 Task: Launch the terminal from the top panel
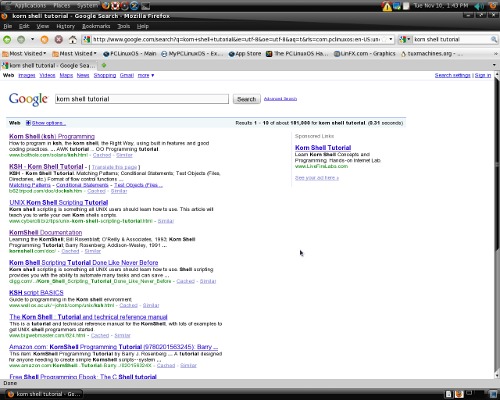click(146, 6)
